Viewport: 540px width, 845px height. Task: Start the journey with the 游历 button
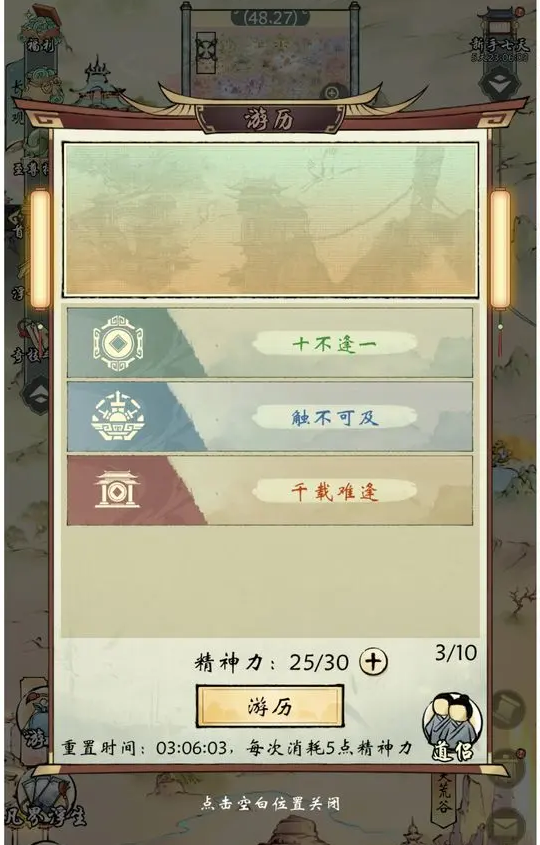[x=269, y=706]
